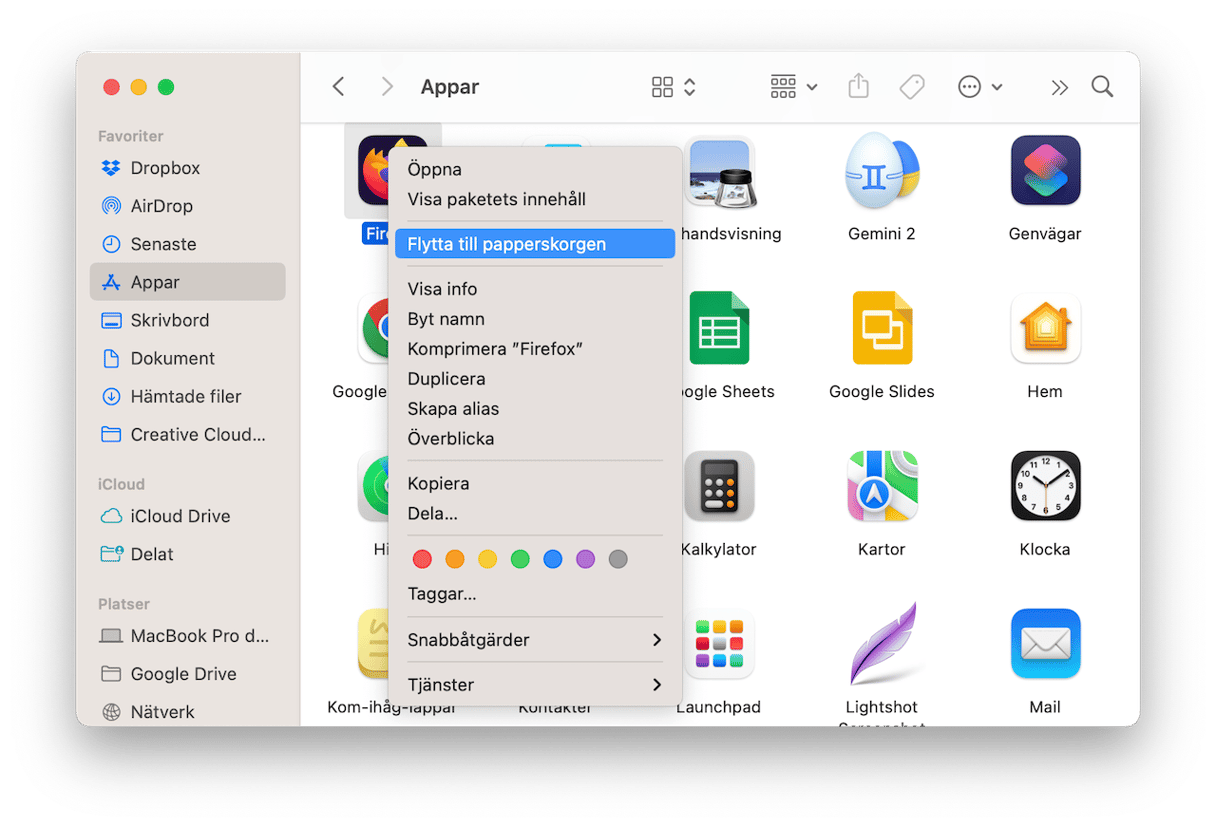The height and width of the screenshot is (827, 1216).
Task: Open the icon view switcher dropdown
Action: pos(673,87)
